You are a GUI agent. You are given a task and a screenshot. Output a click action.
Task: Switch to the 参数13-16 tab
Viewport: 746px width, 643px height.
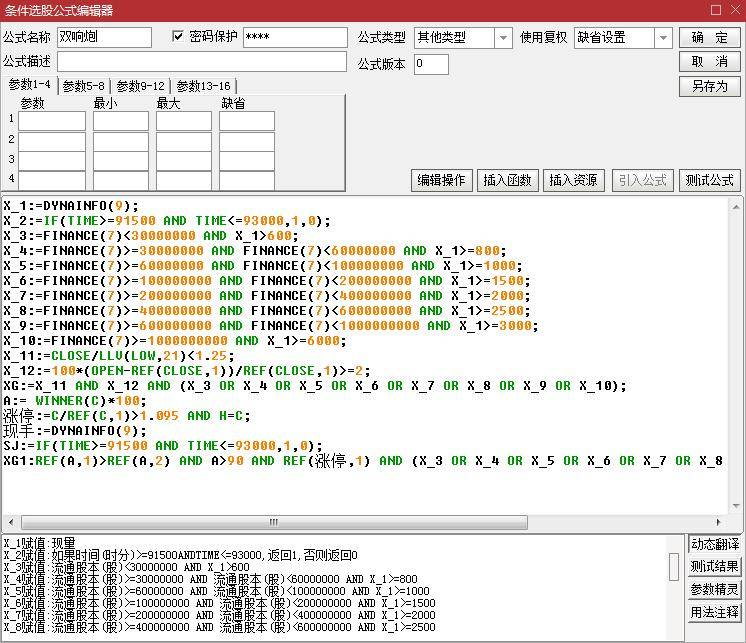tap(203, 86)
